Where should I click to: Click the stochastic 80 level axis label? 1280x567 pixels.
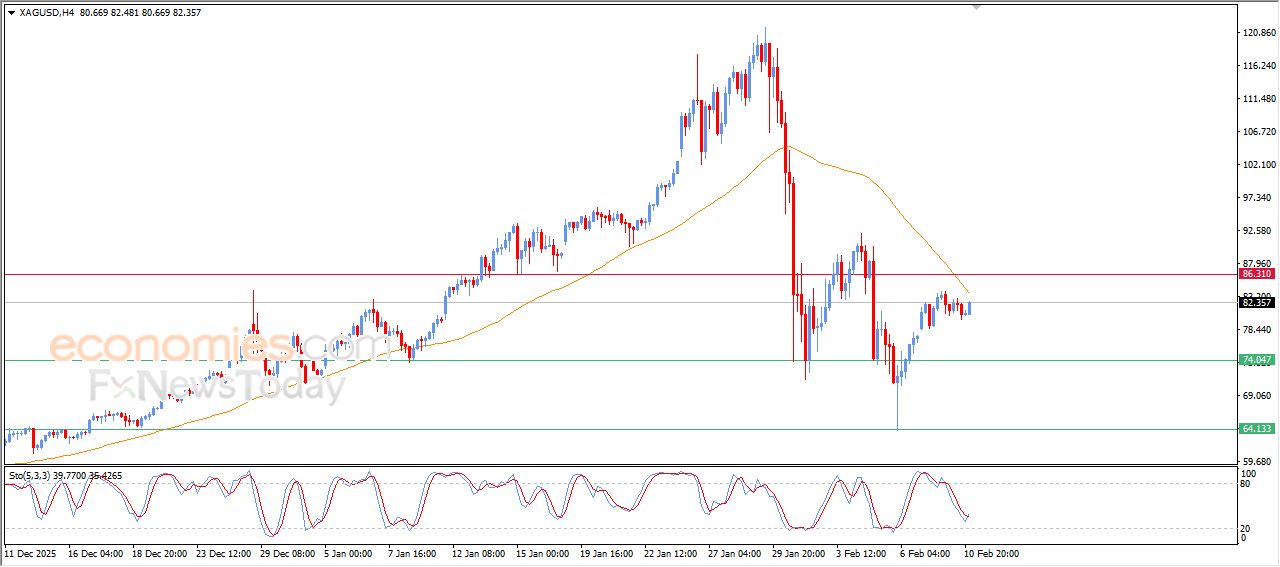click(x=1246, y=485)
